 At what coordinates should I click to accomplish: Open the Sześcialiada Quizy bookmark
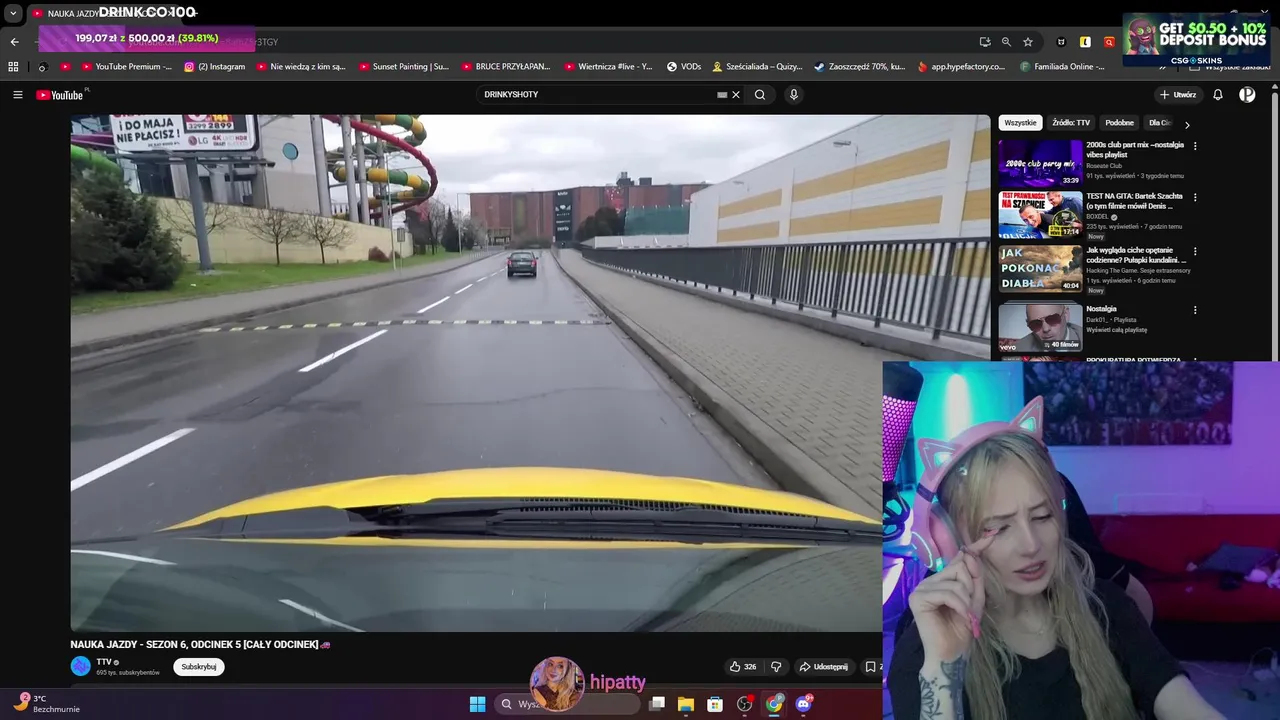757,67
